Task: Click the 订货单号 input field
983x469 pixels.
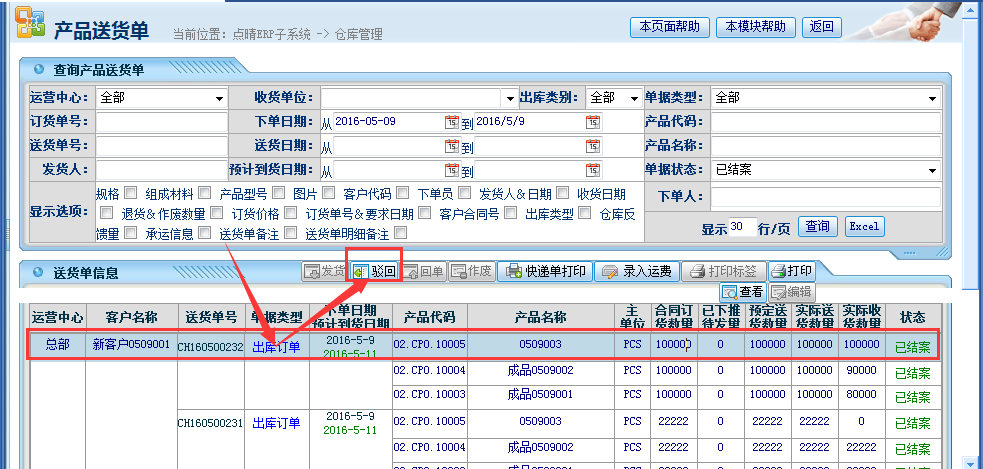Action: (161, 122)
